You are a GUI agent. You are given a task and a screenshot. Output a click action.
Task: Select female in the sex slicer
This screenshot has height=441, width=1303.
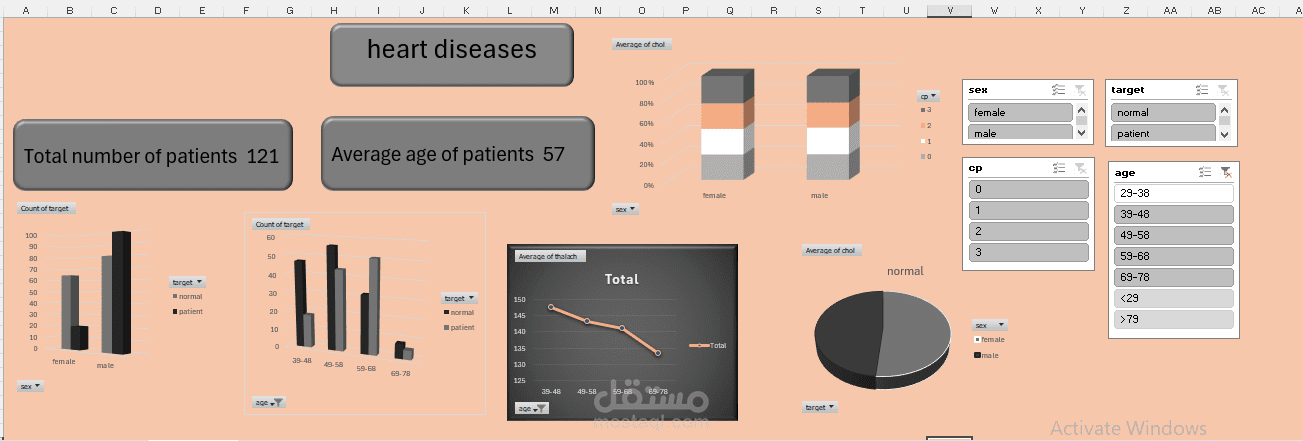coord(1020,113)
